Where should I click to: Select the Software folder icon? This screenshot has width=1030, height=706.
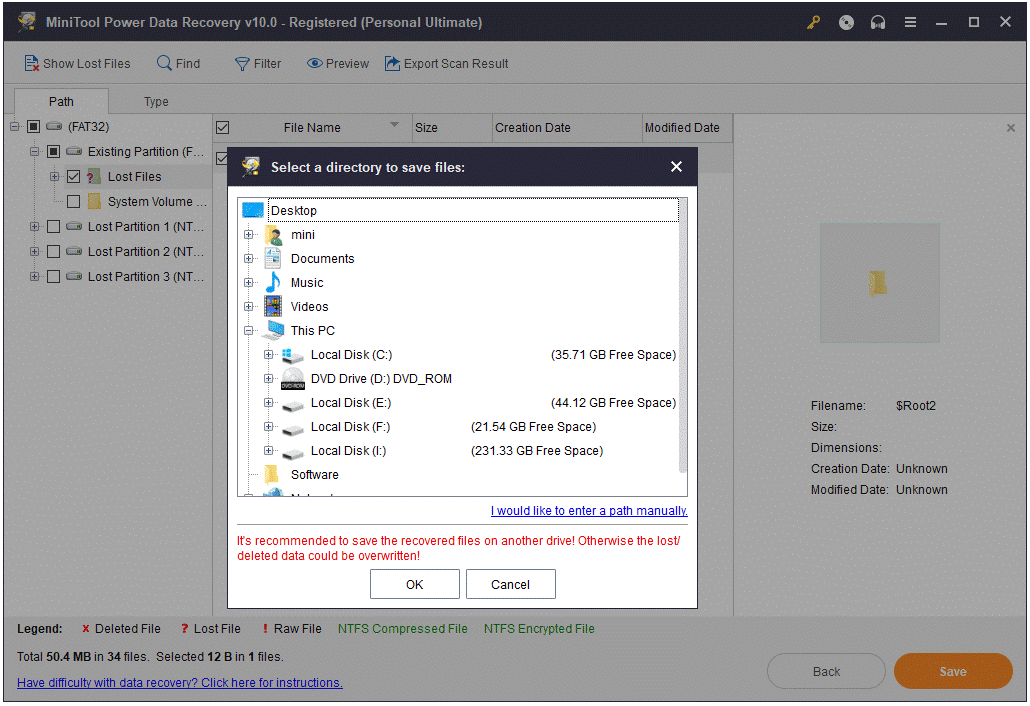coord(271,474)
